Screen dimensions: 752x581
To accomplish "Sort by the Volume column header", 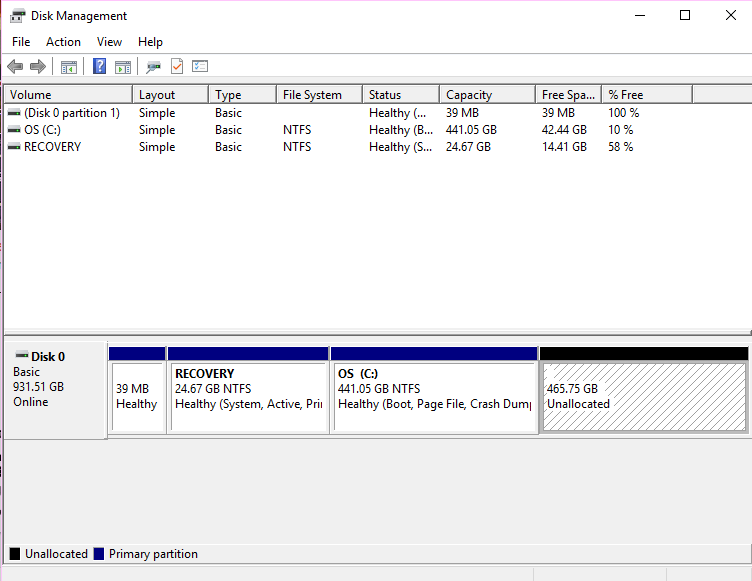I will tap(68, 95).
